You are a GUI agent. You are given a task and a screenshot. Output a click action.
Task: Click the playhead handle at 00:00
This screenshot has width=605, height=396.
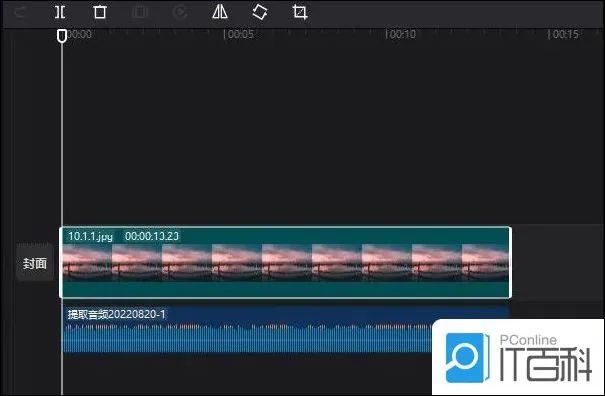click(x=62, y=36)
